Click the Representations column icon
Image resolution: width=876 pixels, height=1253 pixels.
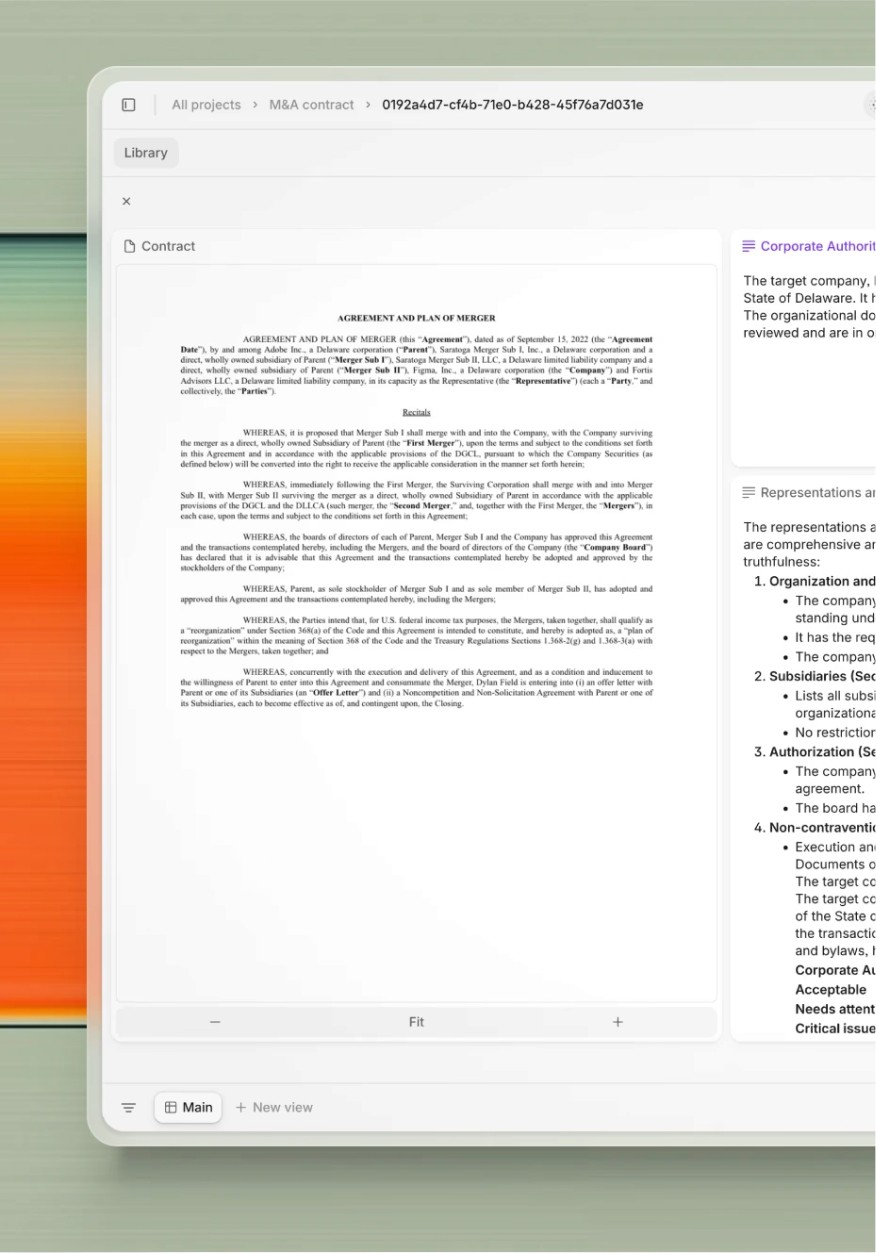(749, 492)
